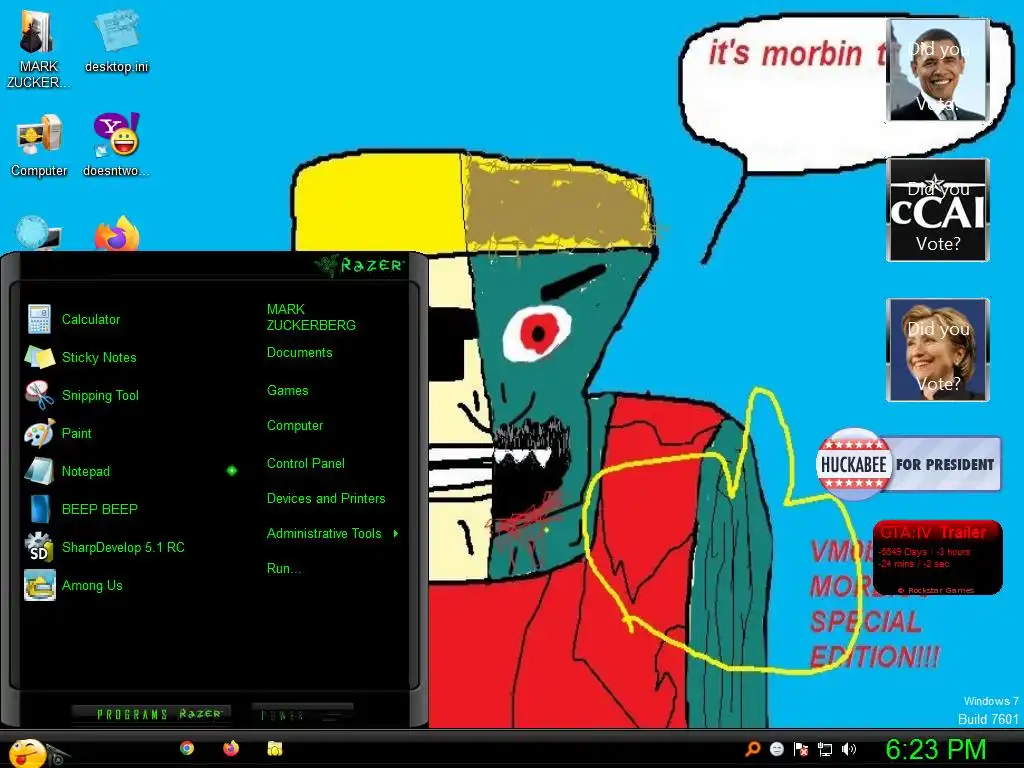Click the GTA:IV Trailer countdown gadget

[937, 558]
